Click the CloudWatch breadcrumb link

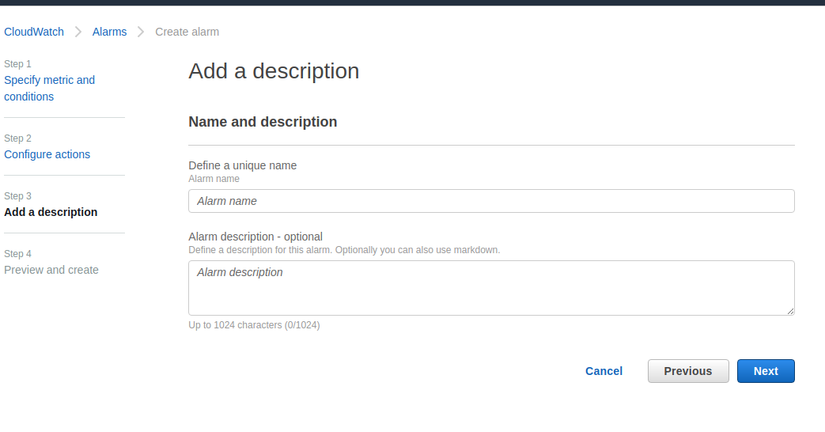pos(34,32)
